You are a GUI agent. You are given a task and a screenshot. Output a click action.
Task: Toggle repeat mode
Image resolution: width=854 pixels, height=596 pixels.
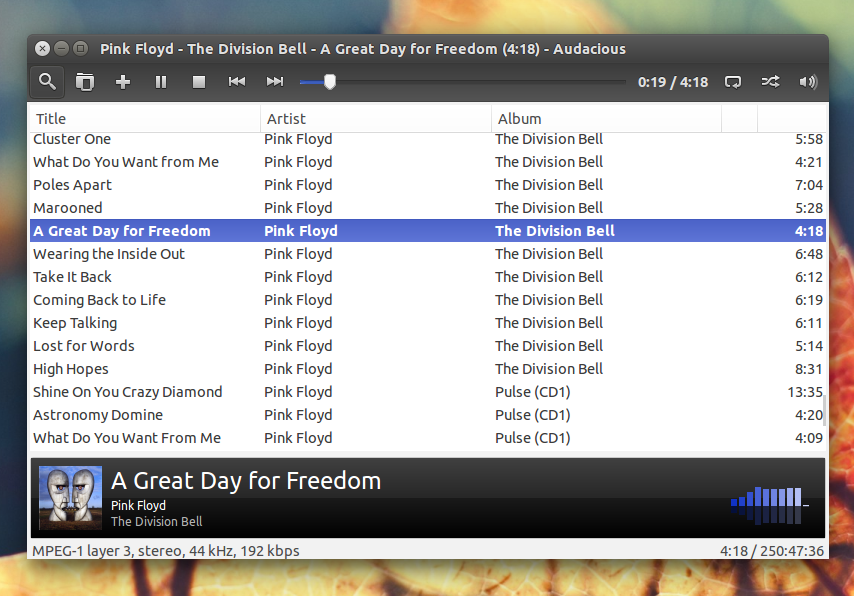pos(733,82)
